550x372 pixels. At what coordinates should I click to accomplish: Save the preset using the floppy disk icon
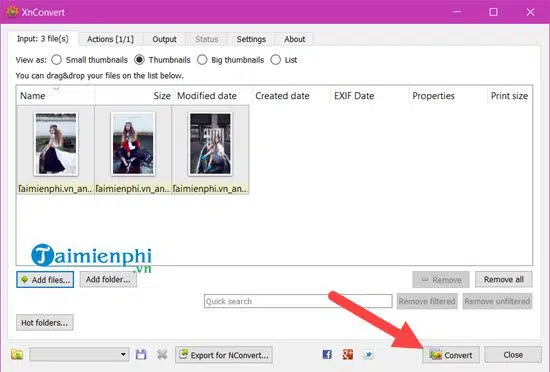click(x=141, y=354)
